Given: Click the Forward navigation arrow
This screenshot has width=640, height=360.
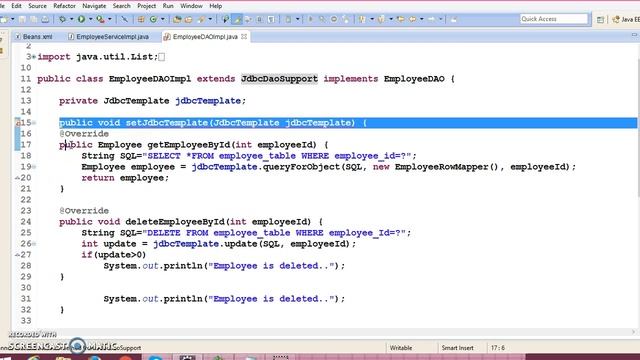Looking at the screenshot, I should point(431,19).
